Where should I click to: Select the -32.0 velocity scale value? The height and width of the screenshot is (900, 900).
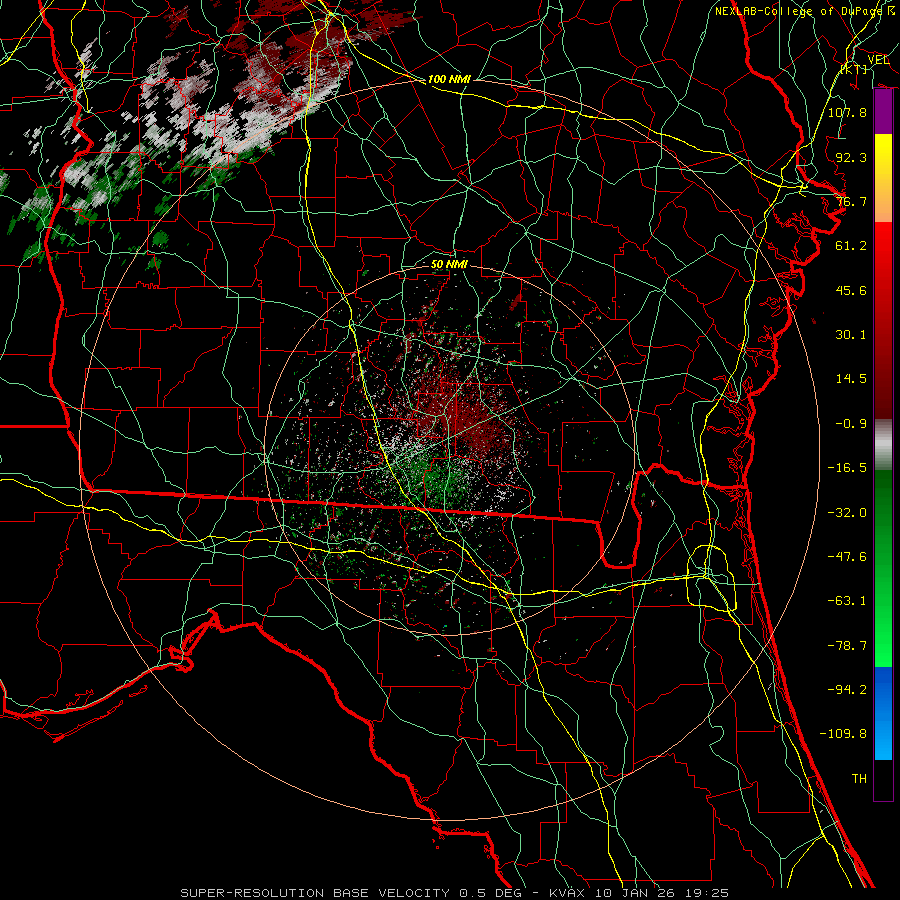click(x=847, y=513)
